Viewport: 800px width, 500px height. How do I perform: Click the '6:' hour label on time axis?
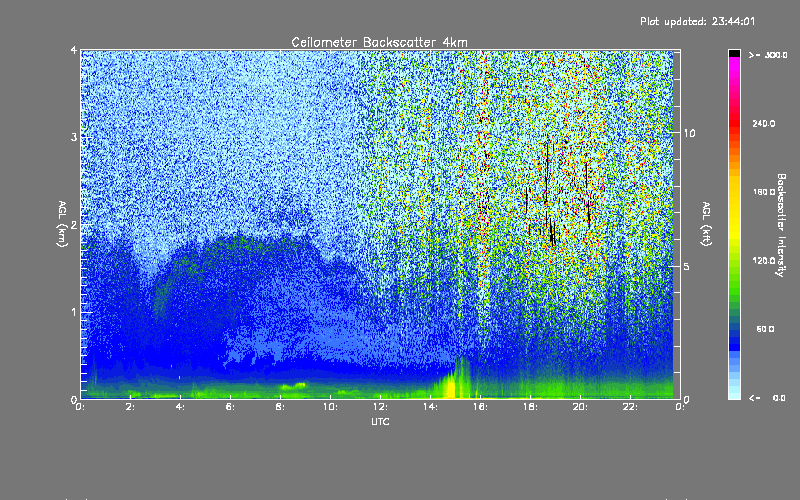pyautogui.click(x=230, y=407)
